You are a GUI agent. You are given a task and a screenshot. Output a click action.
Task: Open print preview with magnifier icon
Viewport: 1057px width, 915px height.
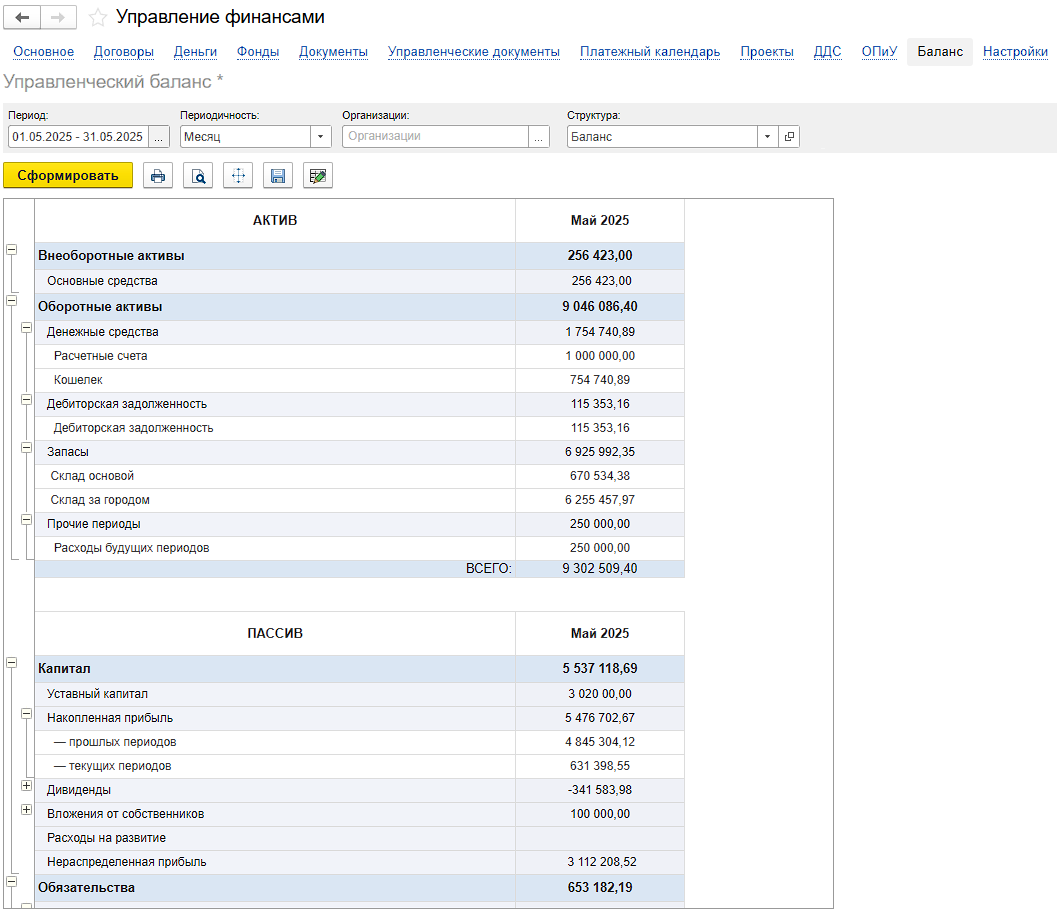(x=198, y=176)
